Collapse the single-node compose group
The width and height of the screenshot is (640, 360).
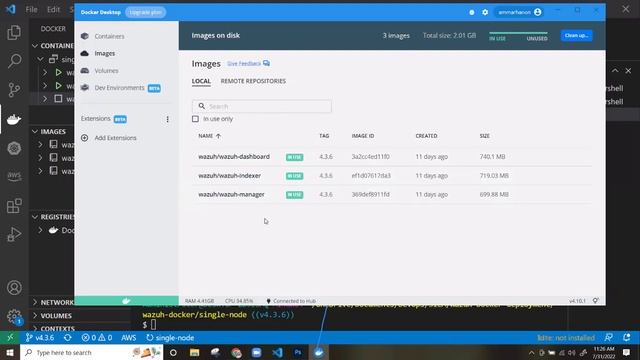point(40,59)
